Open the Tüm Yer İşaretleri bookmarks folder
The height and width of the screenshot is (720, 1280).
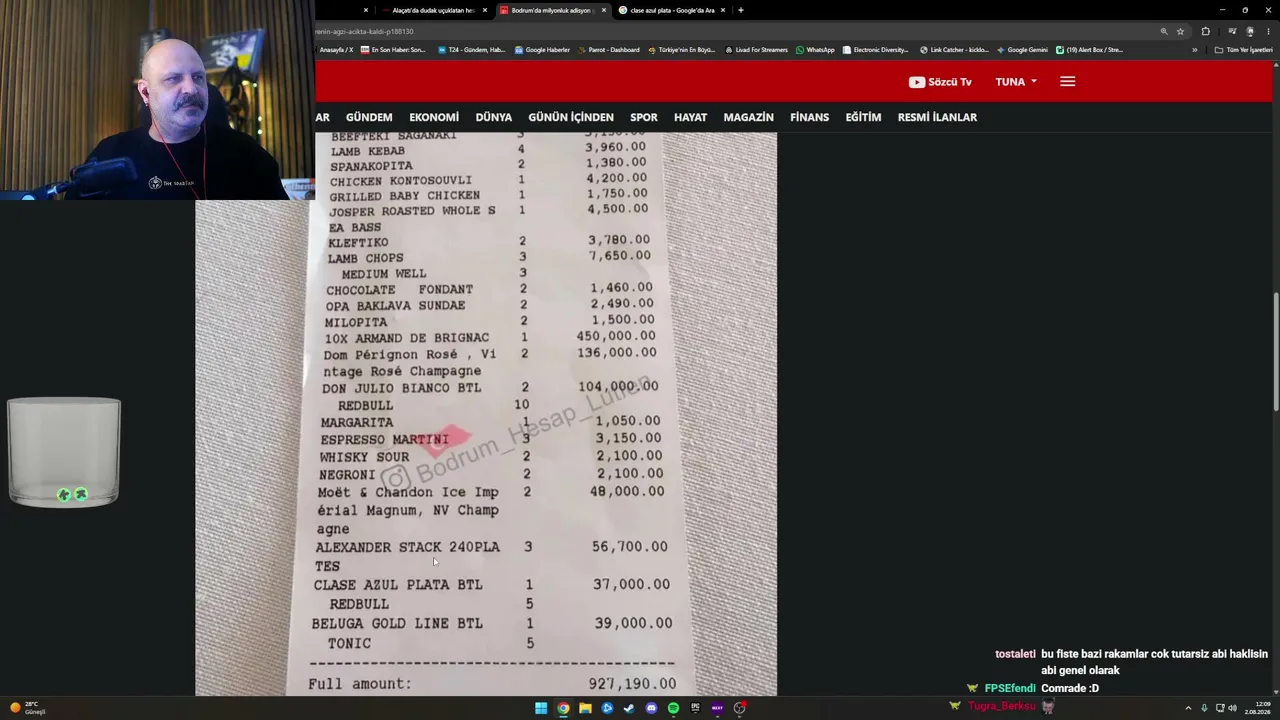pyautogui.click(x=1244, y=50)
